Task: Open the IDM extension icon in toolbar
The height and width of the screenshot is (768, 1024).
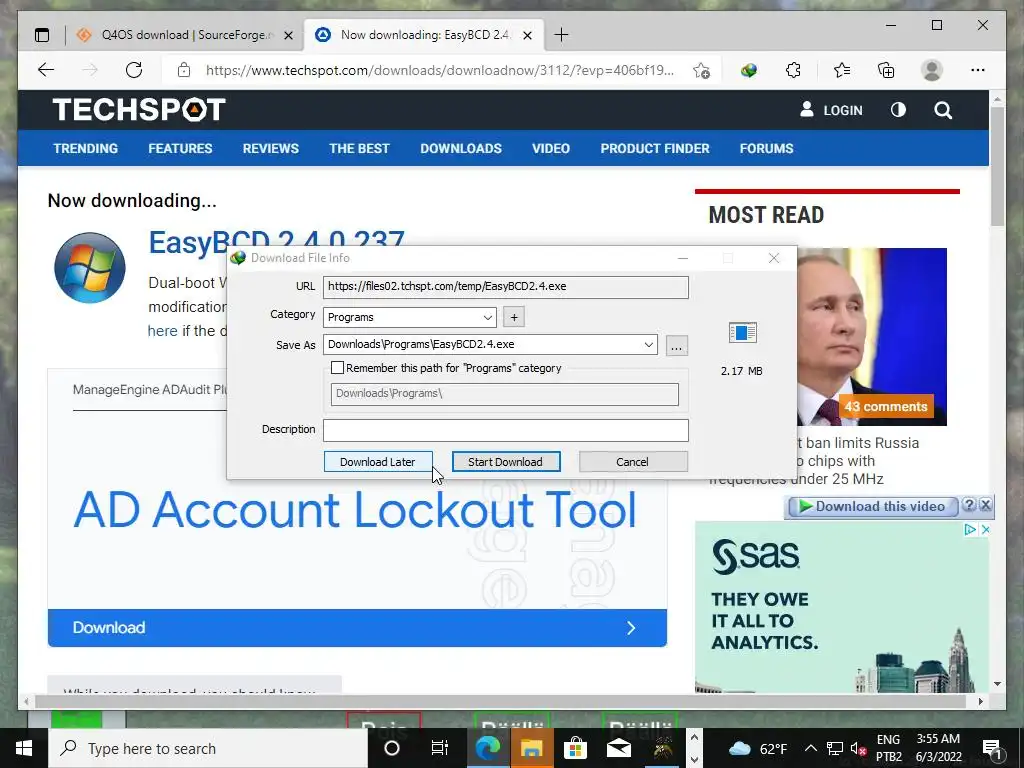Action: [x=749, y=70]
